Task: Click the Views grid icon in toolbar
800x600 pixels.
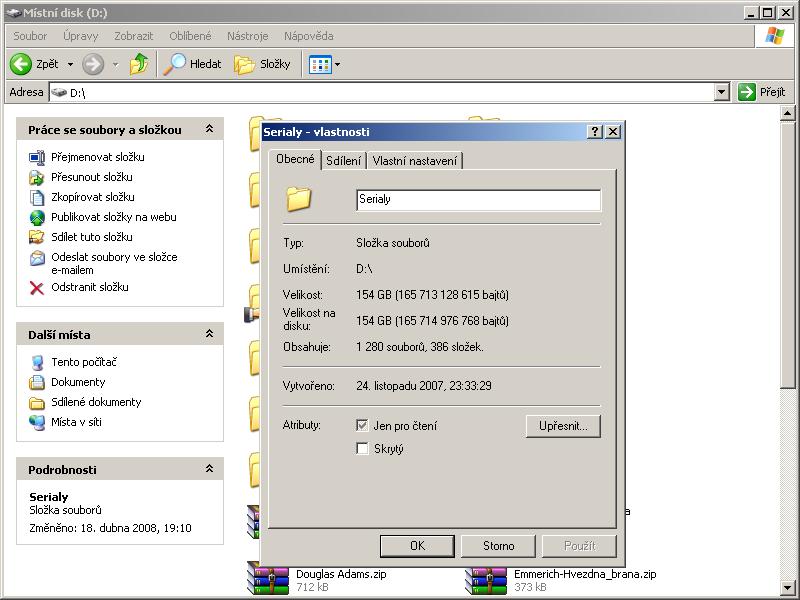Action: pyautogui.click(x=320, y=64)
